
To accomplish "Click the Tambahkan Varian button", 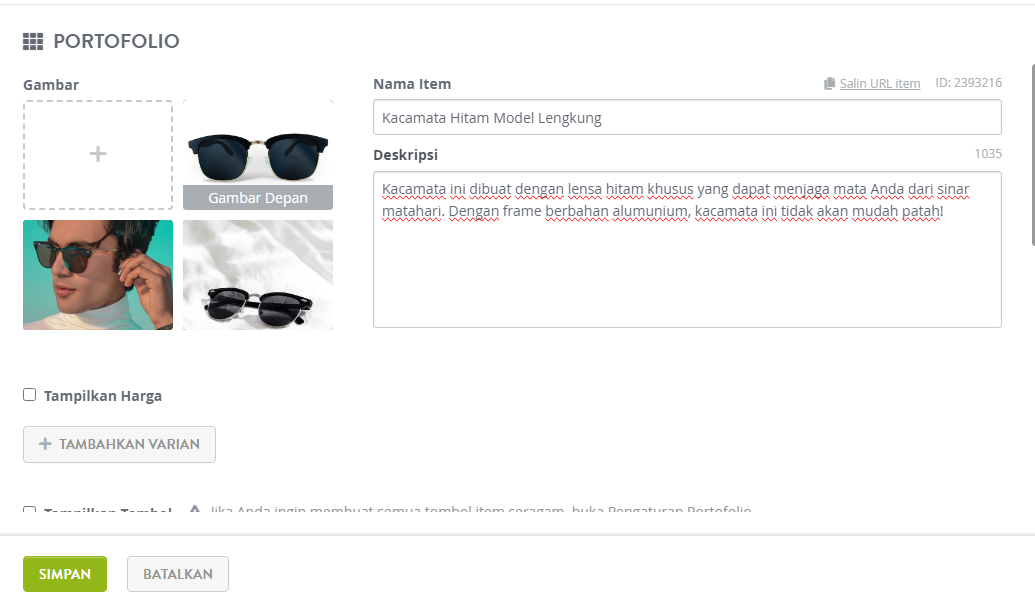I will click(x=119, y=444).
